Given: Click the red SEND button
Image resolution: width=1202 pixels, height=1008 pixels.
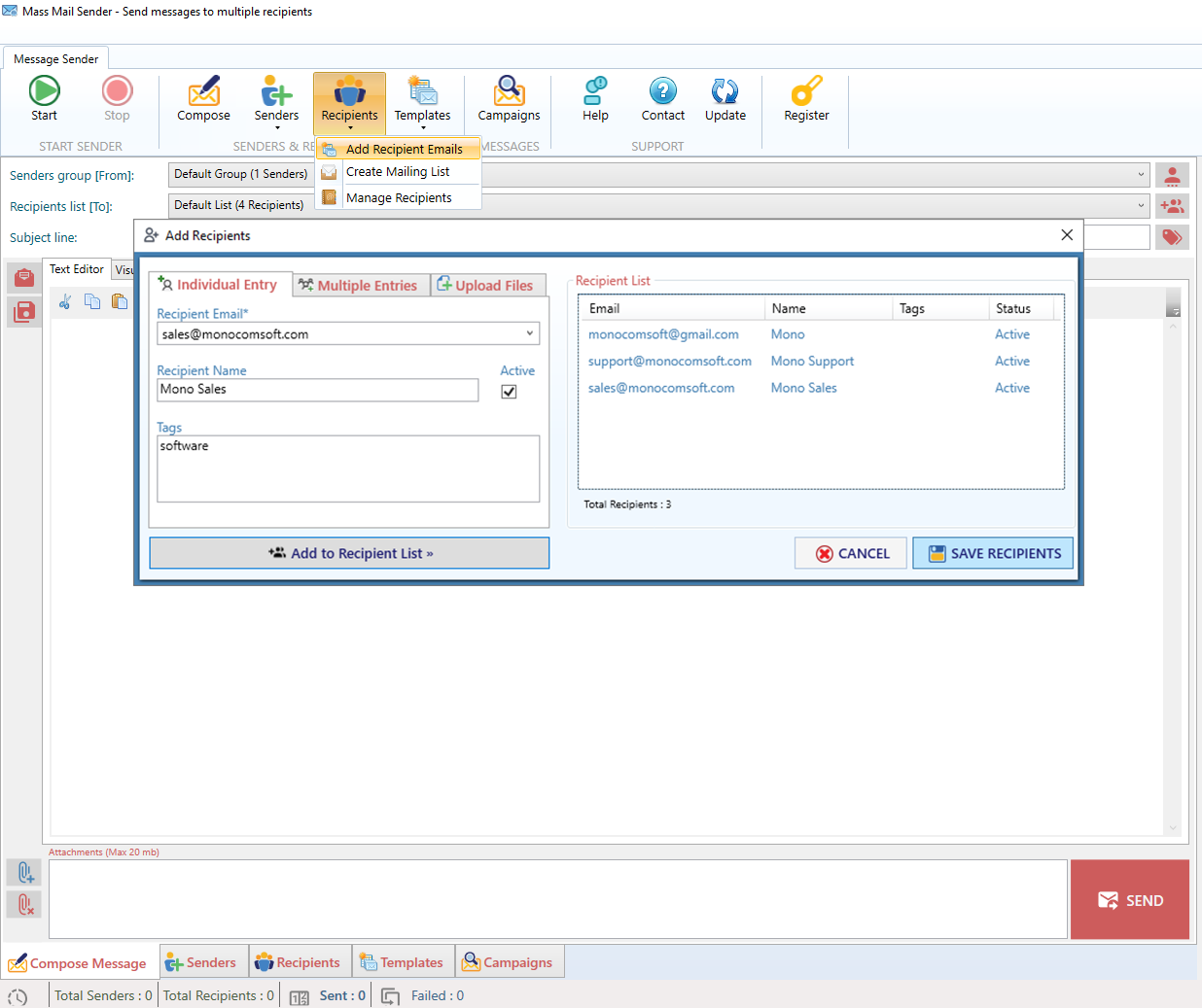Looking at the screenshot, I should pyautogui.click(x=1130, y=899).
